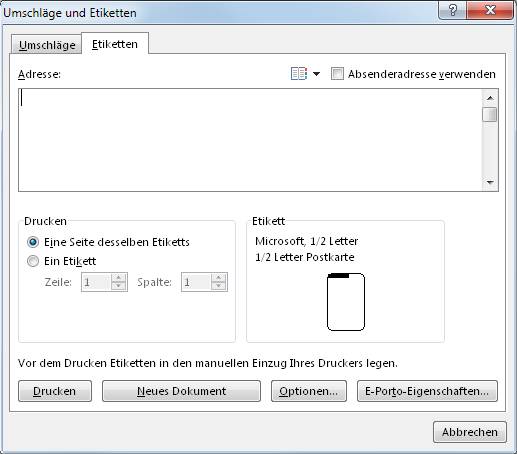The image size is (517, 454).
Task: Click the address box scroll-down arrow
Action: pyautogui.click(x=490, y=182)
